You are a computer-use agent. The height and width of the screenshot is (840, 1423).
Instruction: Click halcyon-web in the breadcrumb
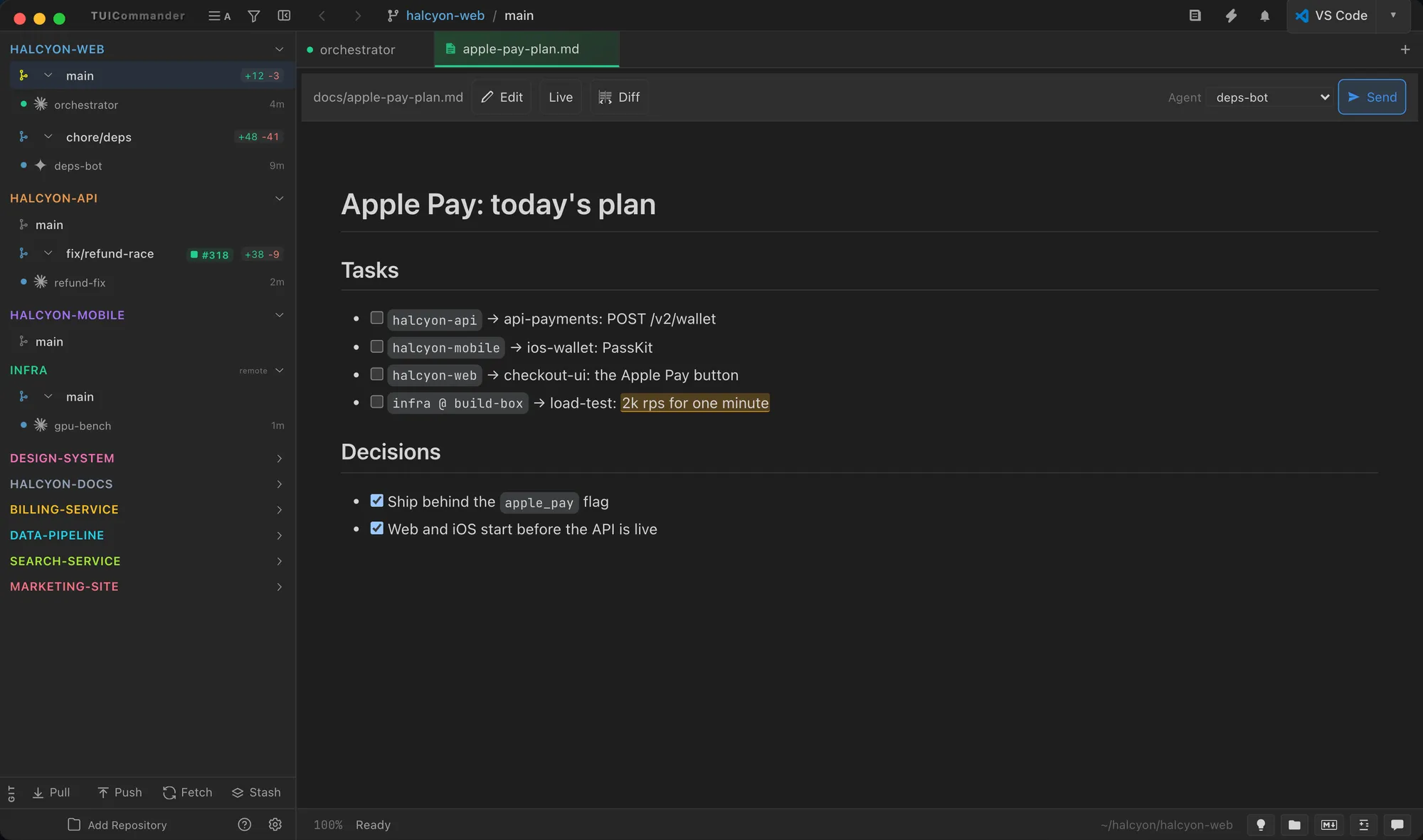pos(445,16)
